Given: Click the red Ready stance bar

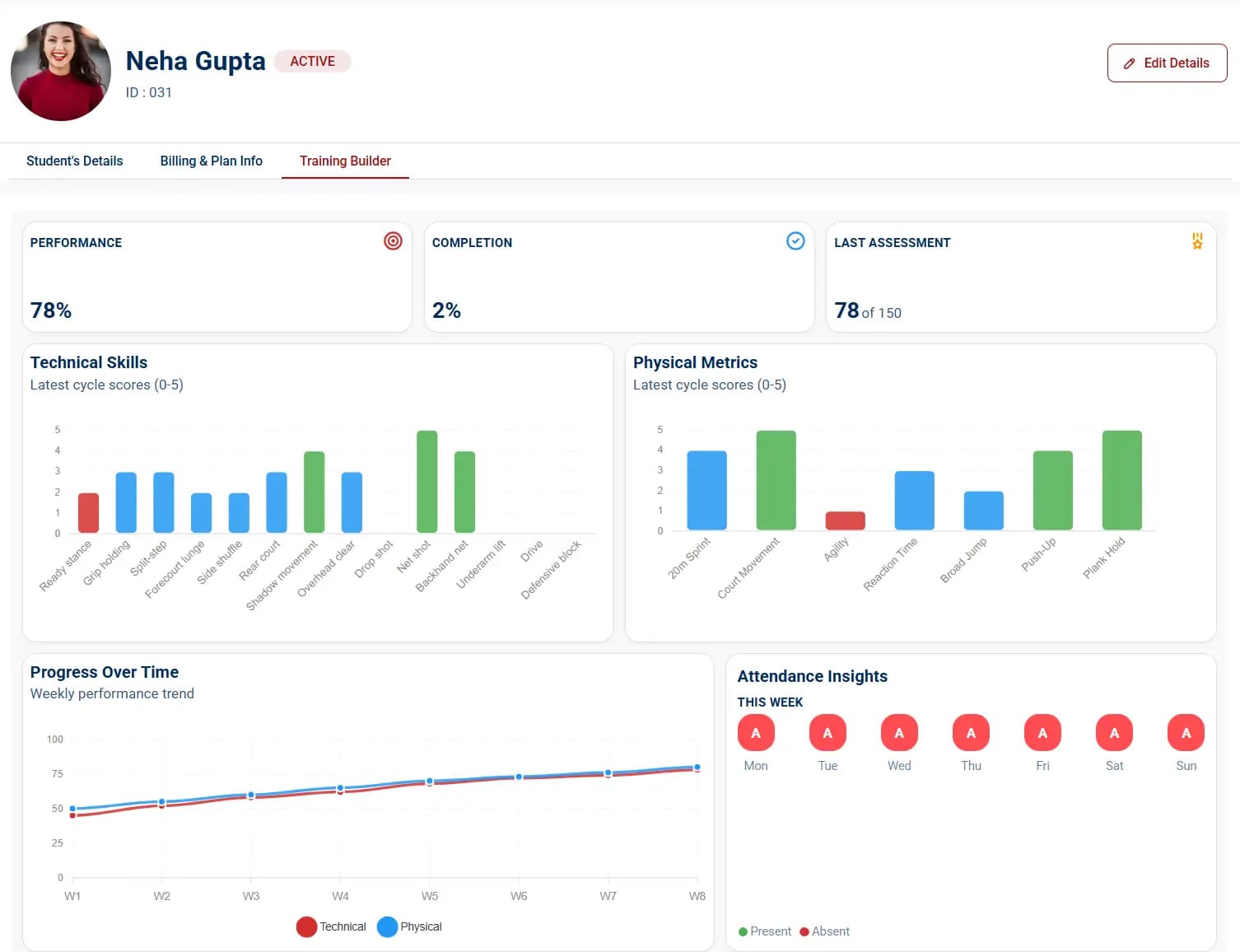Looking at the screenshot, I should pyautogui.click(x=88, y=512).
